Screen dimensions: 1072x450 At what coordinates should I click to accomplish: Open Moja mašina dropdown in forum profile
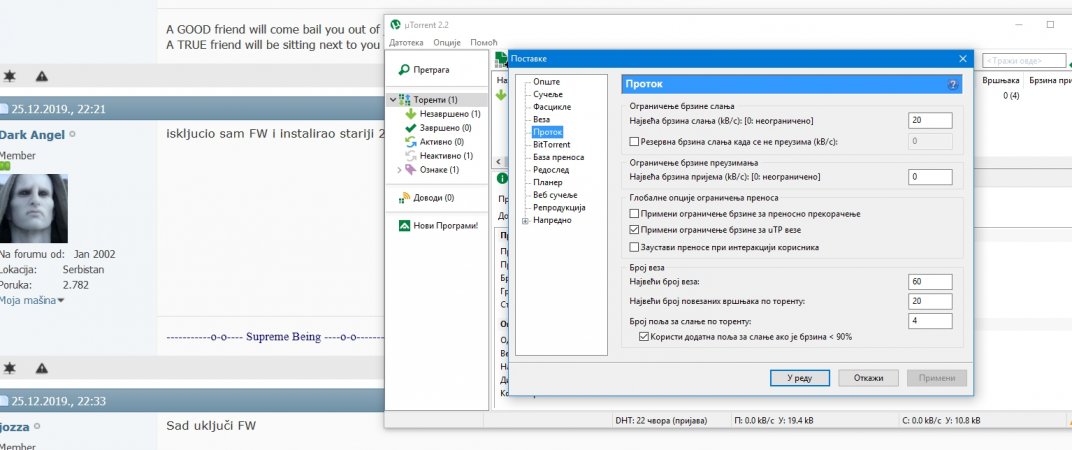pyautogui.click(x=31, y=300)
